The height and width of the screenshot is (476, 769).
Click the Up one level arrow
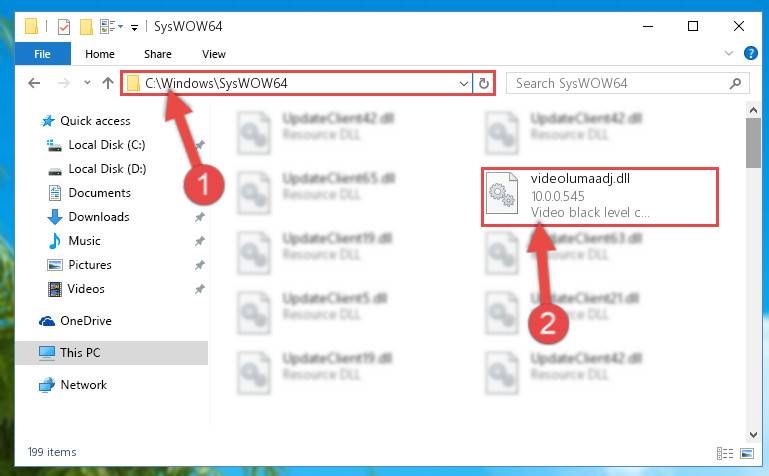point(108,83)
